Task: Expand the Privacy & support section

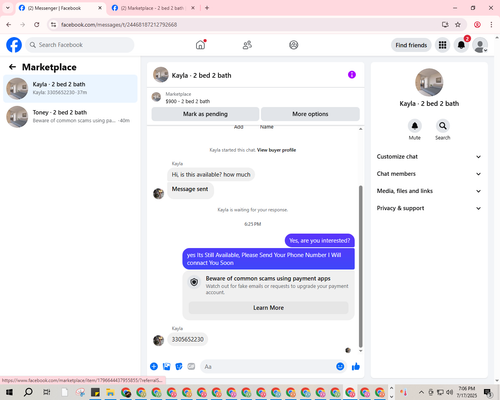Action: pos(429,208)
